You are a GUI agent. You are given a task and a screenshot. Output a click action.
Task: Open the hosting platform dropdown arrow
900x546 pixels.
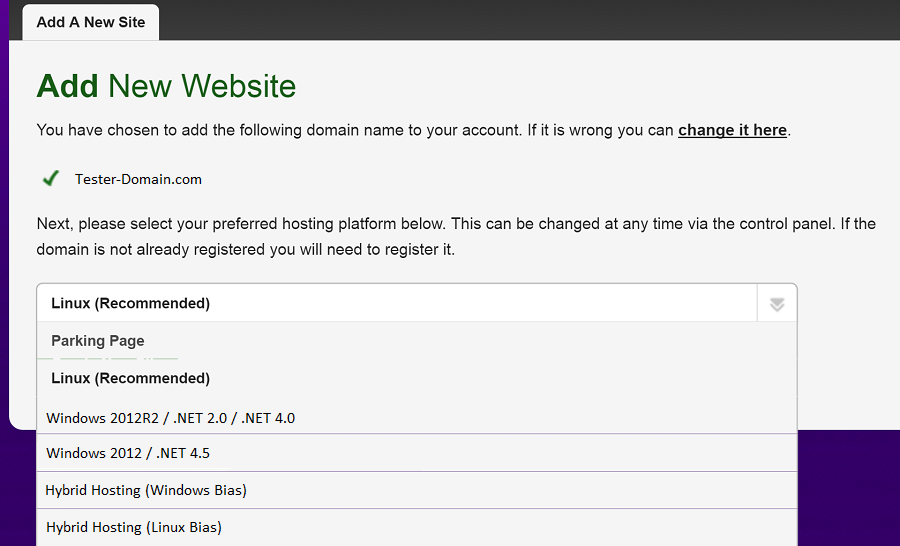[777, 304]
